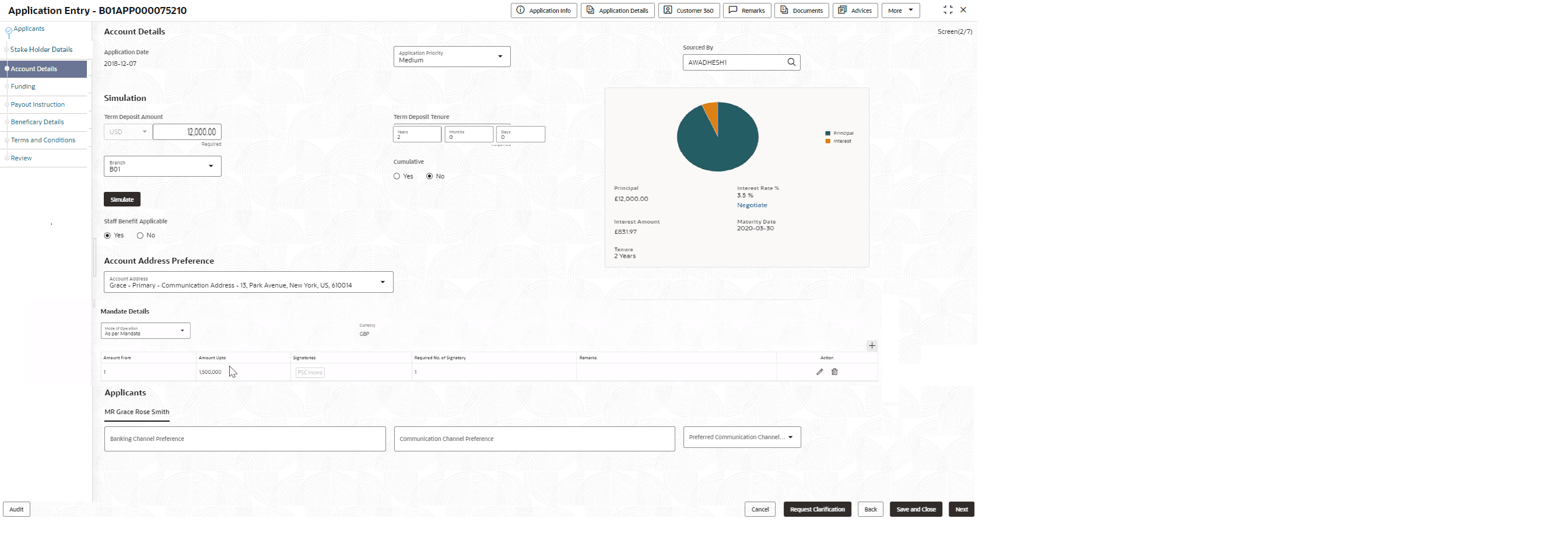
Task: Click the Back button
Action: 871,510
